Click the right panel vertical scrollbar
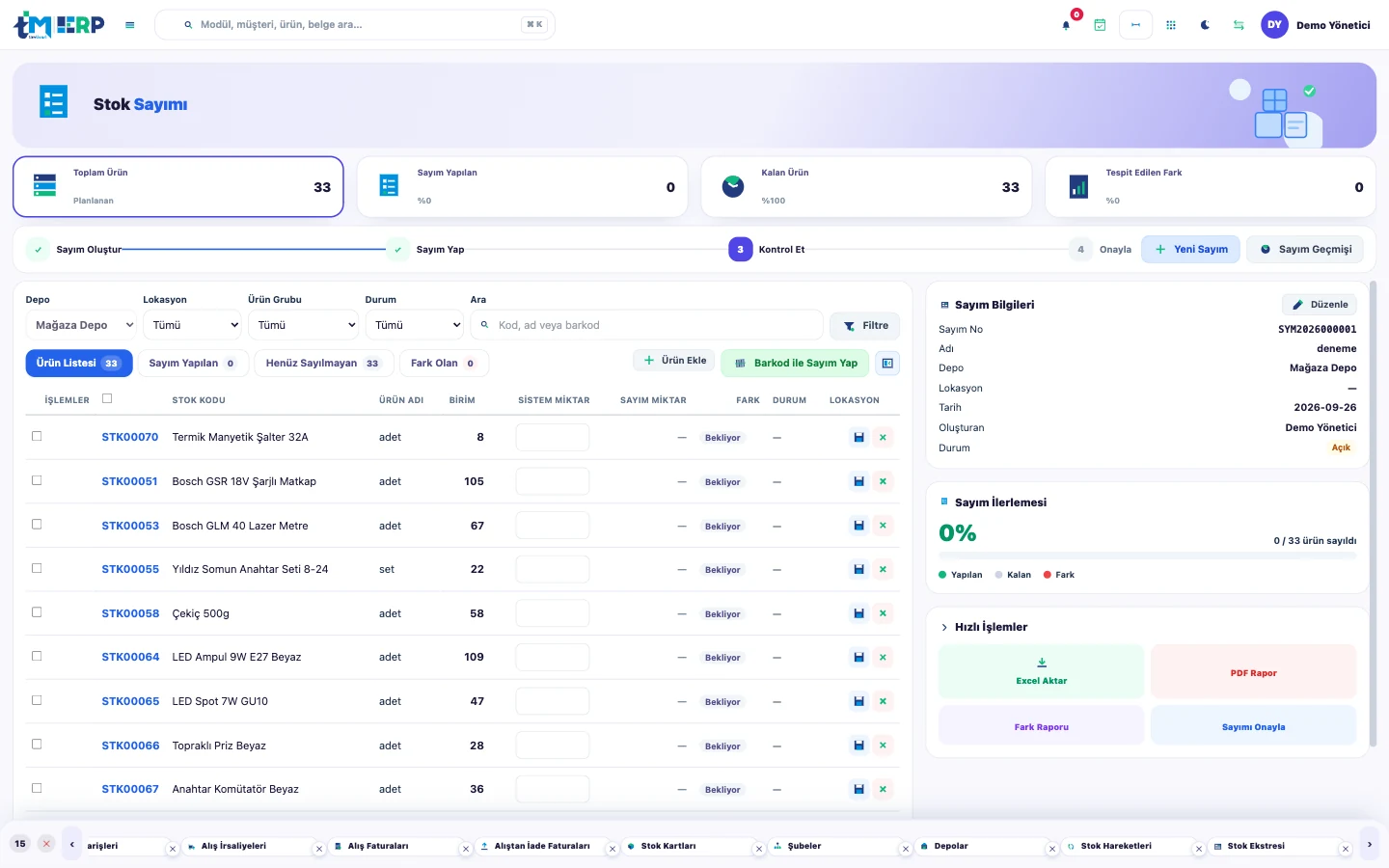The height and width of the screenshot is (868, 1389). pyautogui.click(x=1373, y=513)
